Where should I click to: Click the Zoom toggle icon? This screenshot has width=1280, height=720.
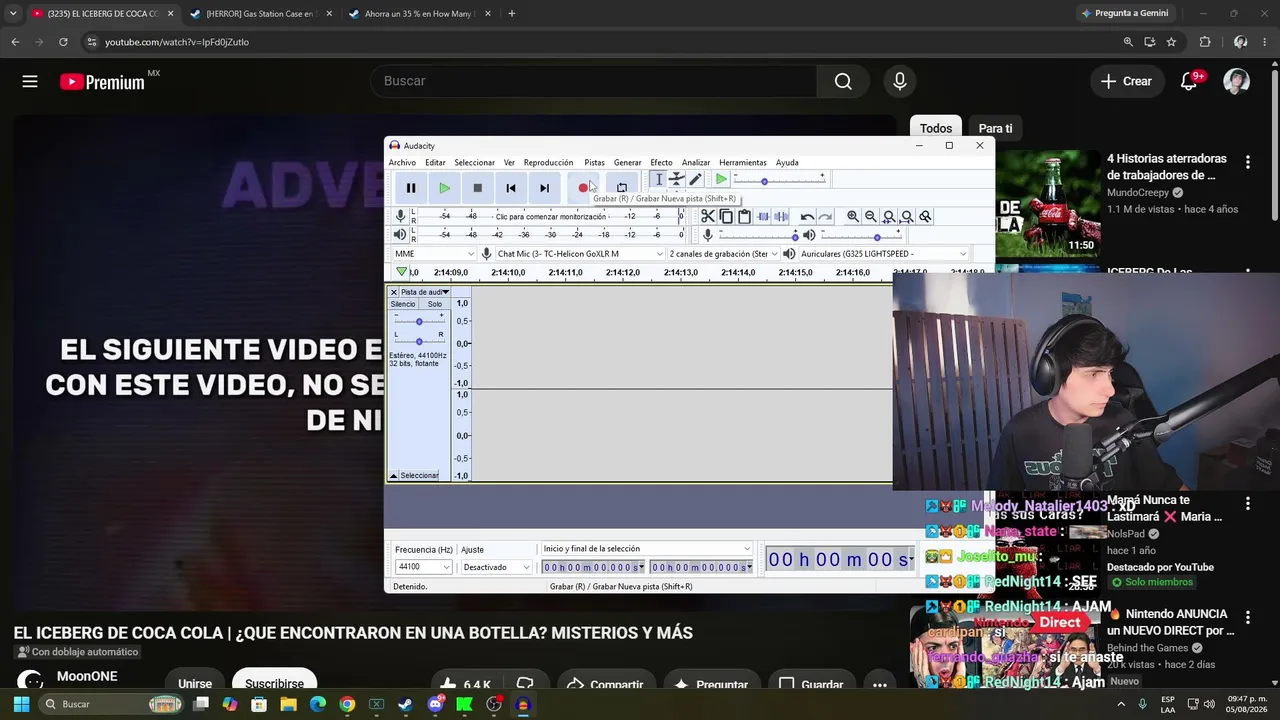925,216
